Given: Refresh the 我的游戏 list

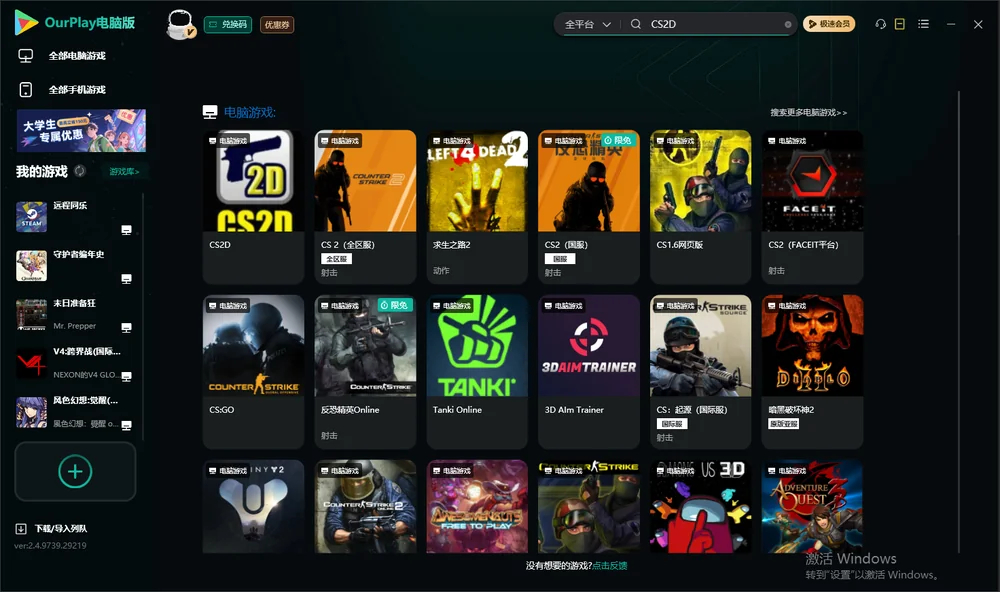Looking at the screenshot, I should click(80, 171).
